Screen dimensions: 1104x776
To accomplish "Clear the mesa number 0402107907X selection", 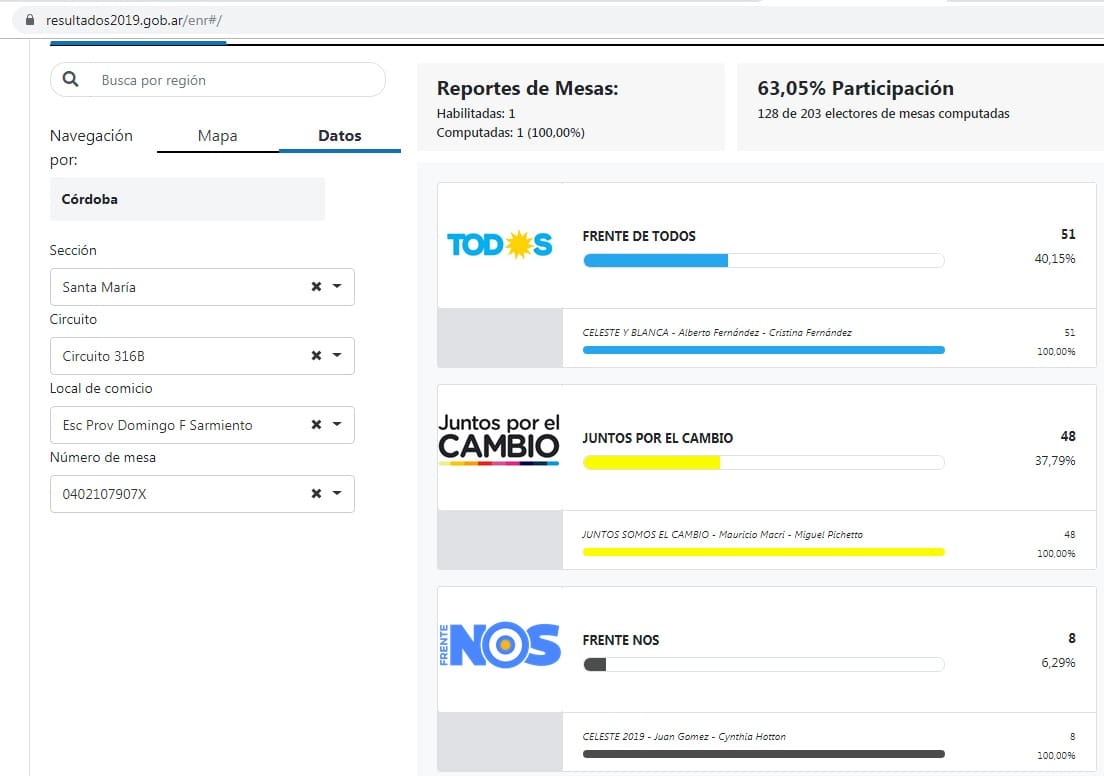I will click(x=316, y=494).
